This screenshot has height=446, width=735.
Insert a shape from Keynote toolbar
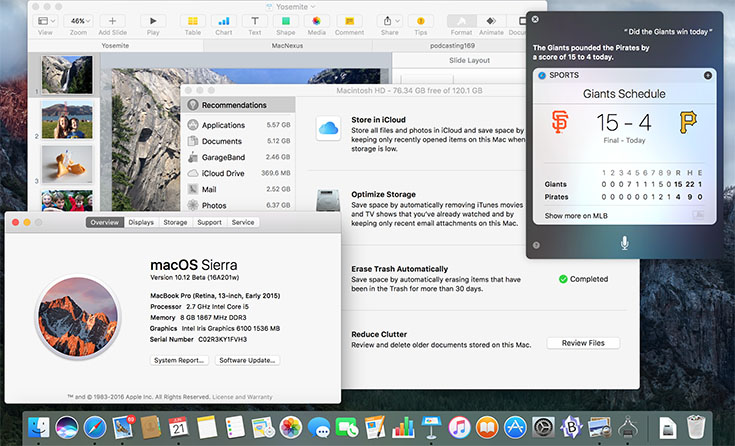tap(285, 21)
